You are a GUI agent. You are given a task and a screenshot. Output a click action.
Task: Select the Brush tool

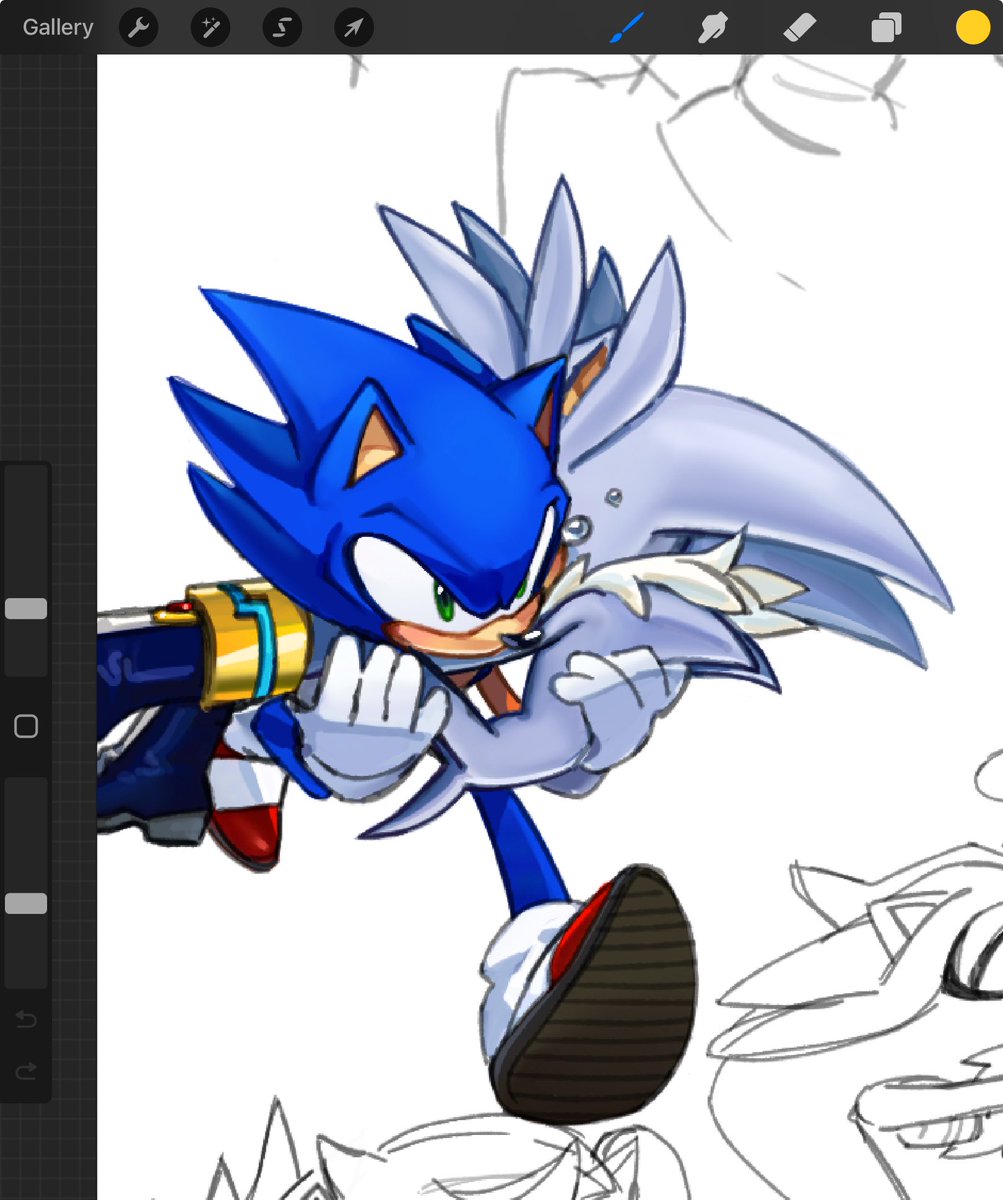click(628, 28)
